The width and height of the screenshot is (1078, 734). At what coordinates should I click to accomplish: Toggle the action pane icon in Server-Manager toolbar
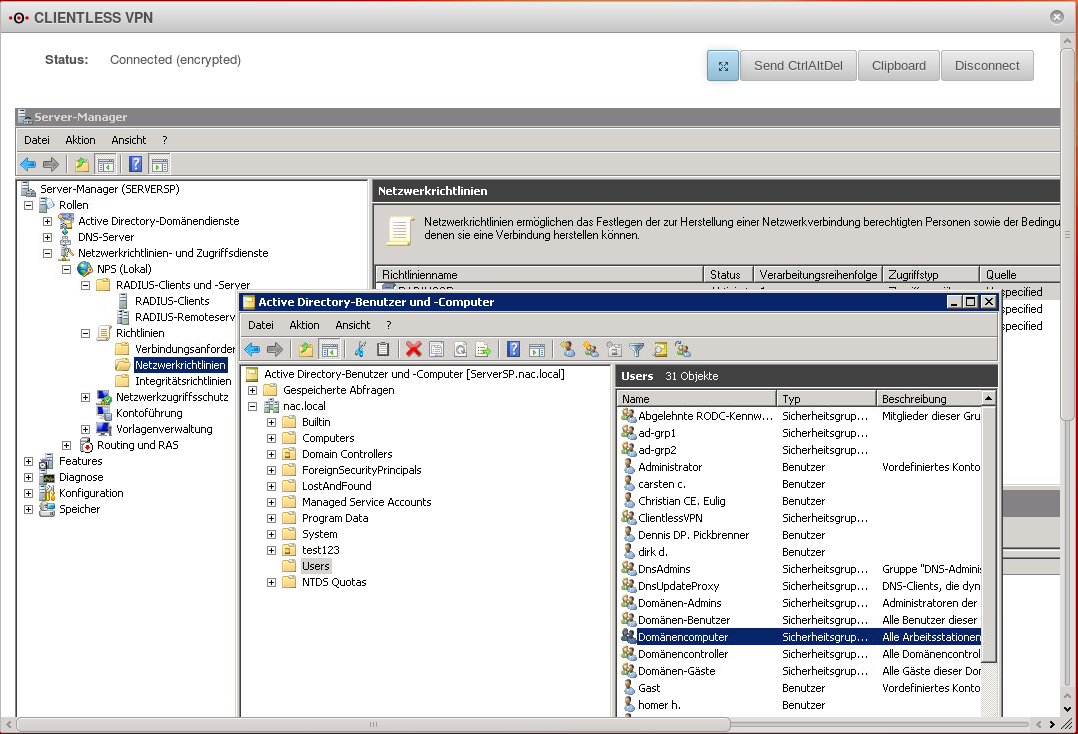(159, 165)
